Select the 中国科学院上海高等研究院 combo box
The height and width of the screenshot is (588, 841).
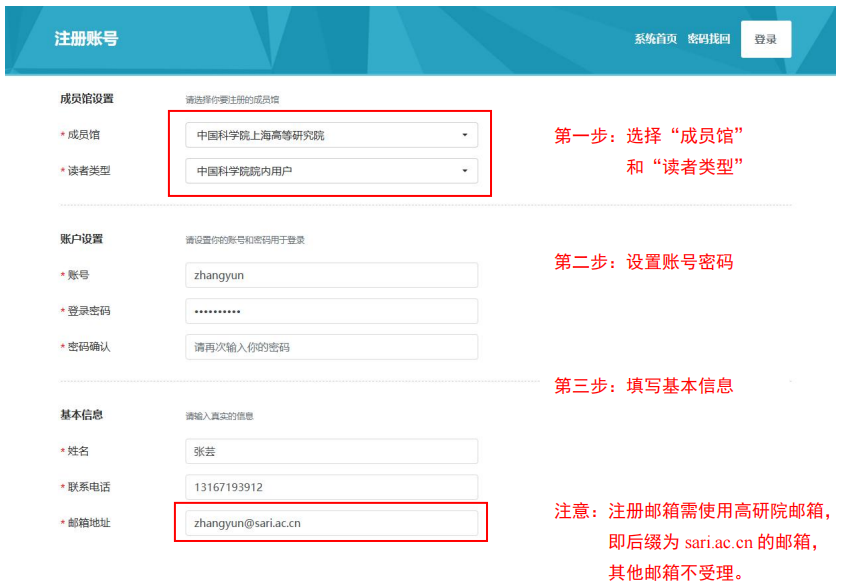(331, 135)
